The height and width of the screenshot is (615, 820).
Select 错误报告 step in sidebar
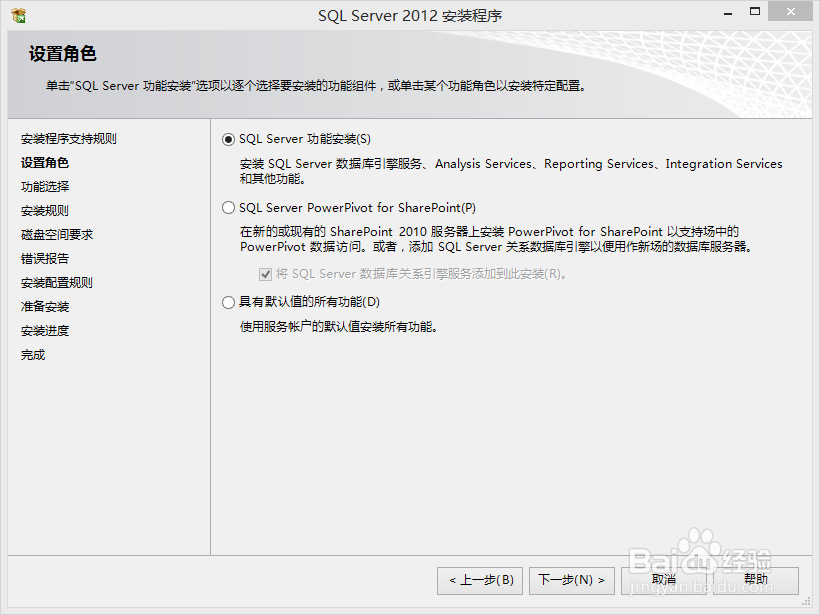click(44, 259)
